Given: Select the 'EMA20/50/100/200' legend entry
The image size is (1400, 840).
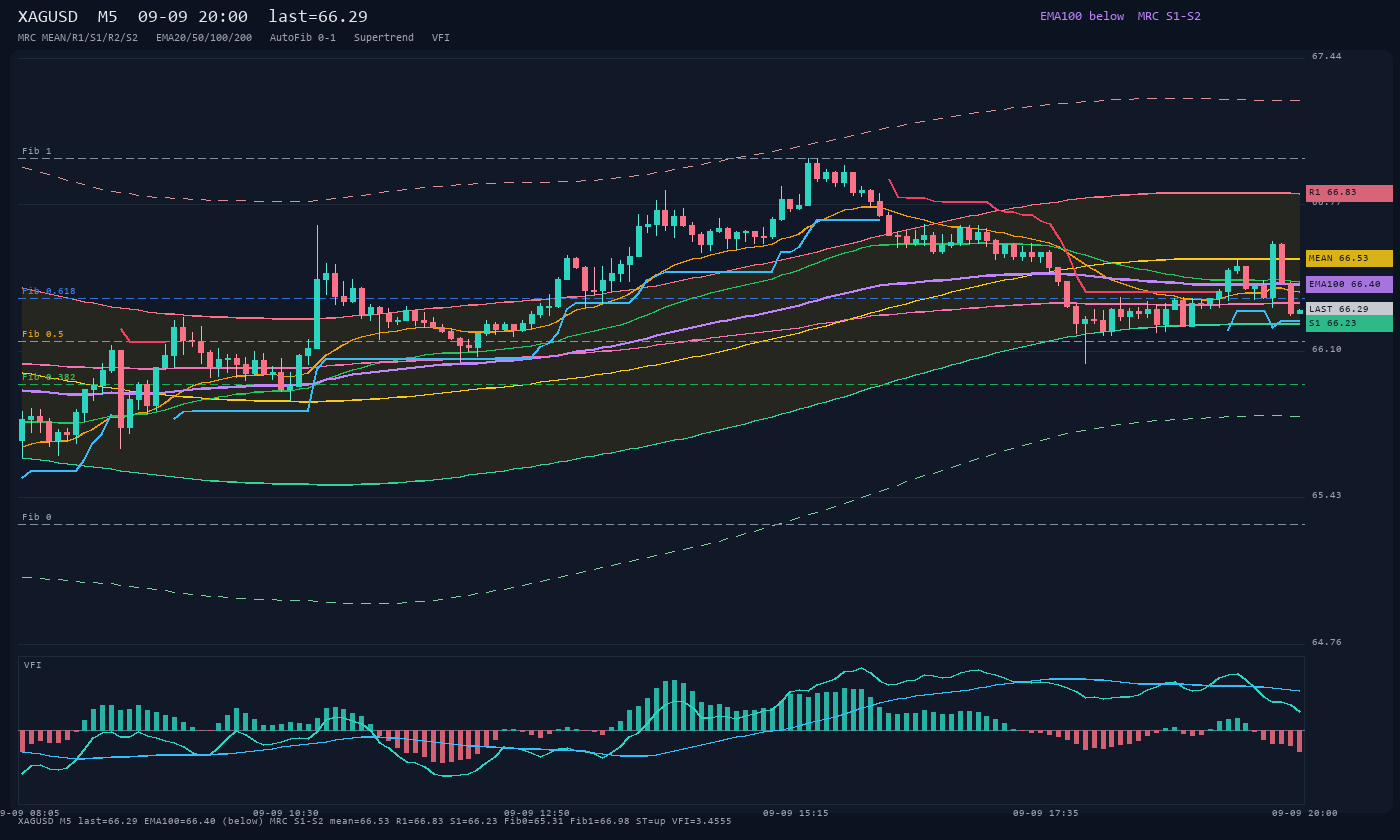Looking at the screenshot, I should (204, 37).
